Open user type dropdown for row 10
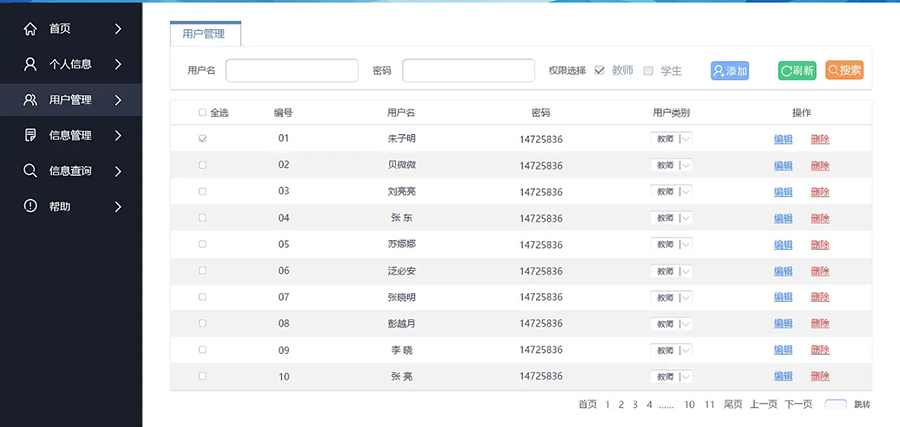Screen dimensions: 900x427 click(x=671, y=376)
